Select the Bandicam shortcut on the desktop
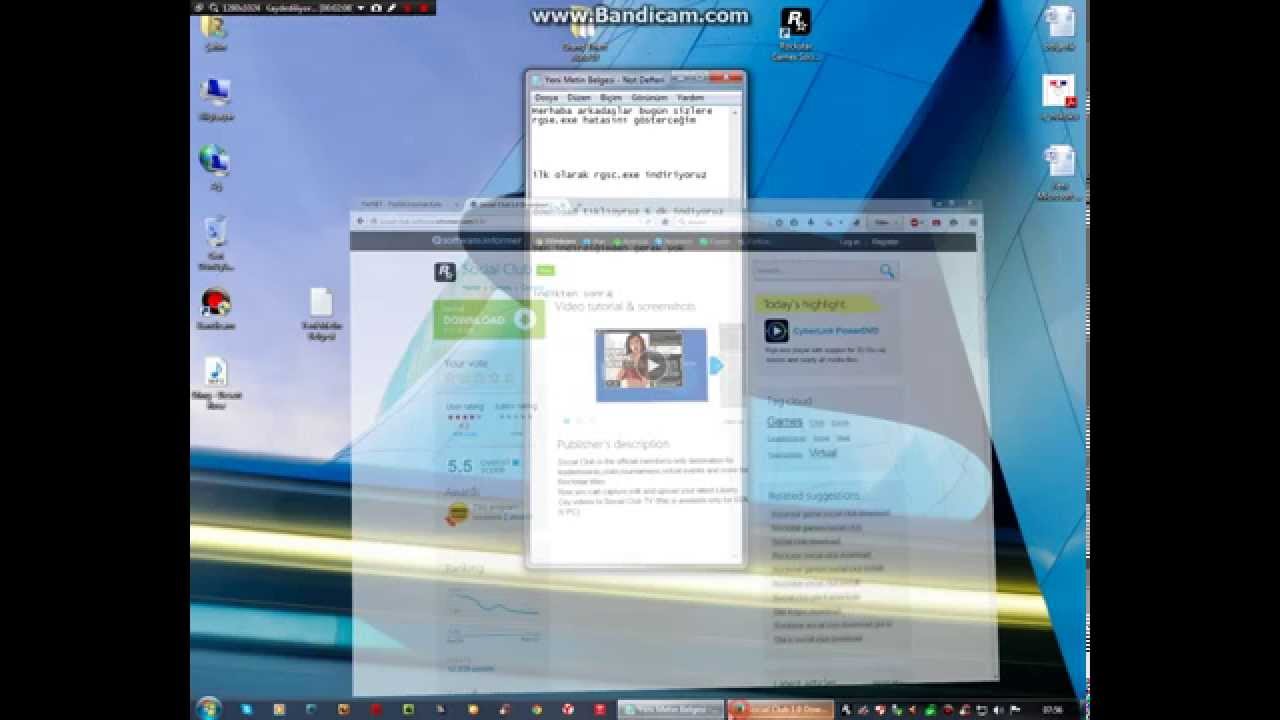Image resolution: width=1280 pixels, height=720 pixels. pos(215,309)
